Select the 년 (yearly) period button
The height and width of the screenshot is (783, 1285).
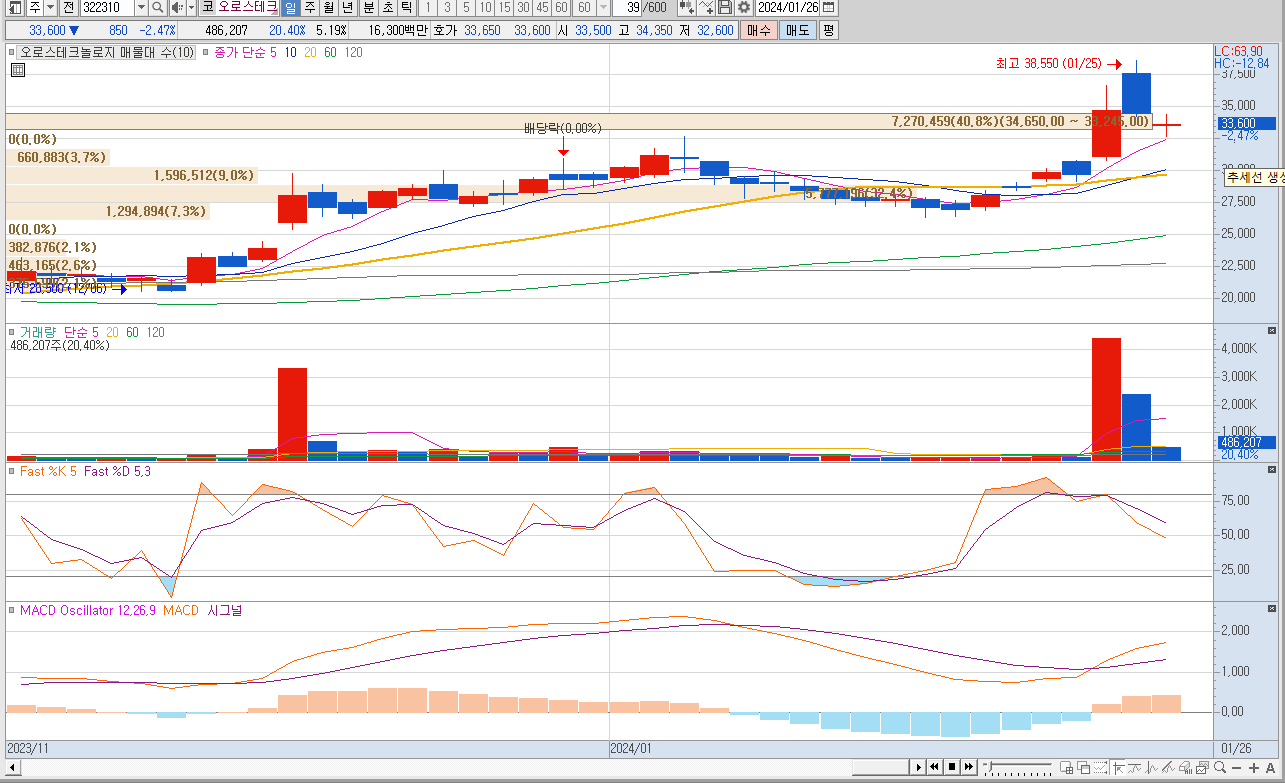pyautogui.click(x=347, y=7)
